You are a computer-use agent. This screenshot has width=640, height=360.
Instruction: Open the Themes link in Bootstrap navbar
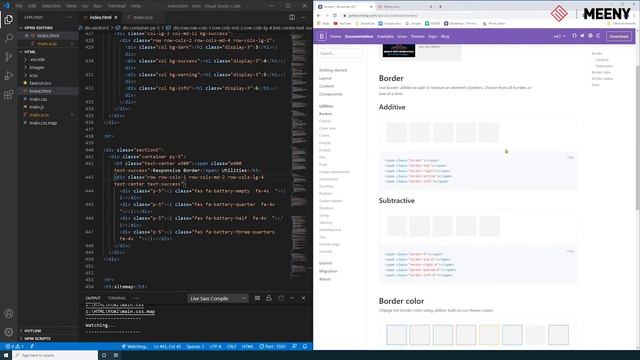tap(418, 36)
